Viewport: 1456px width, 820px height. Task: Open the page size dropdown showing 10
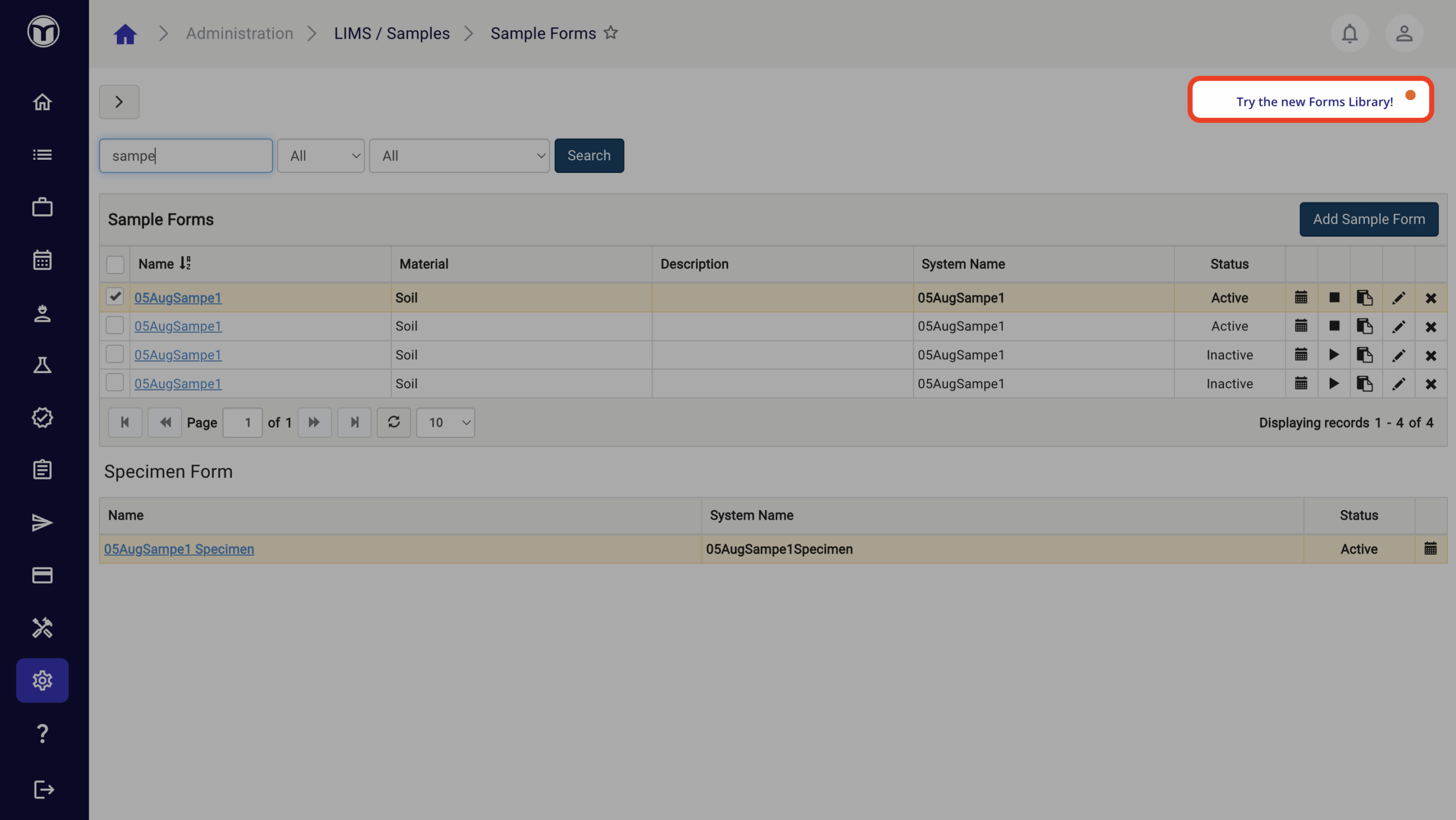coord(445,423)
